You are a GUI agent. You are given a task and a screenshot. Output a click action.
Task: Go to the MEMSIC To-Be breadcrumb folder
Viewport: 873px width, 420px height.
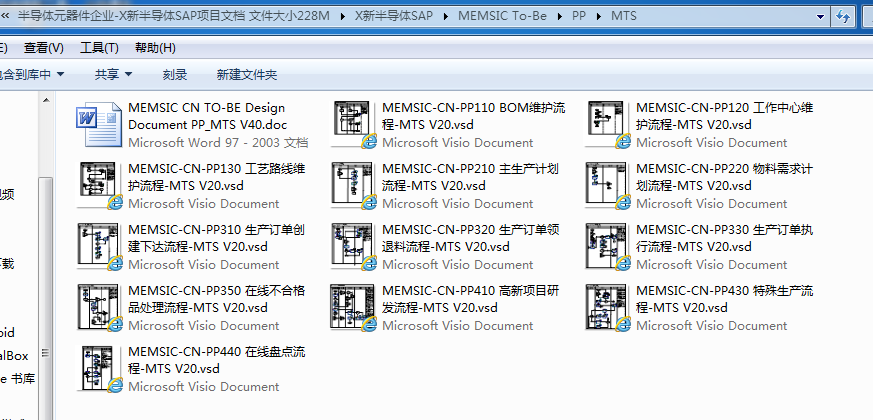(502, 16)
